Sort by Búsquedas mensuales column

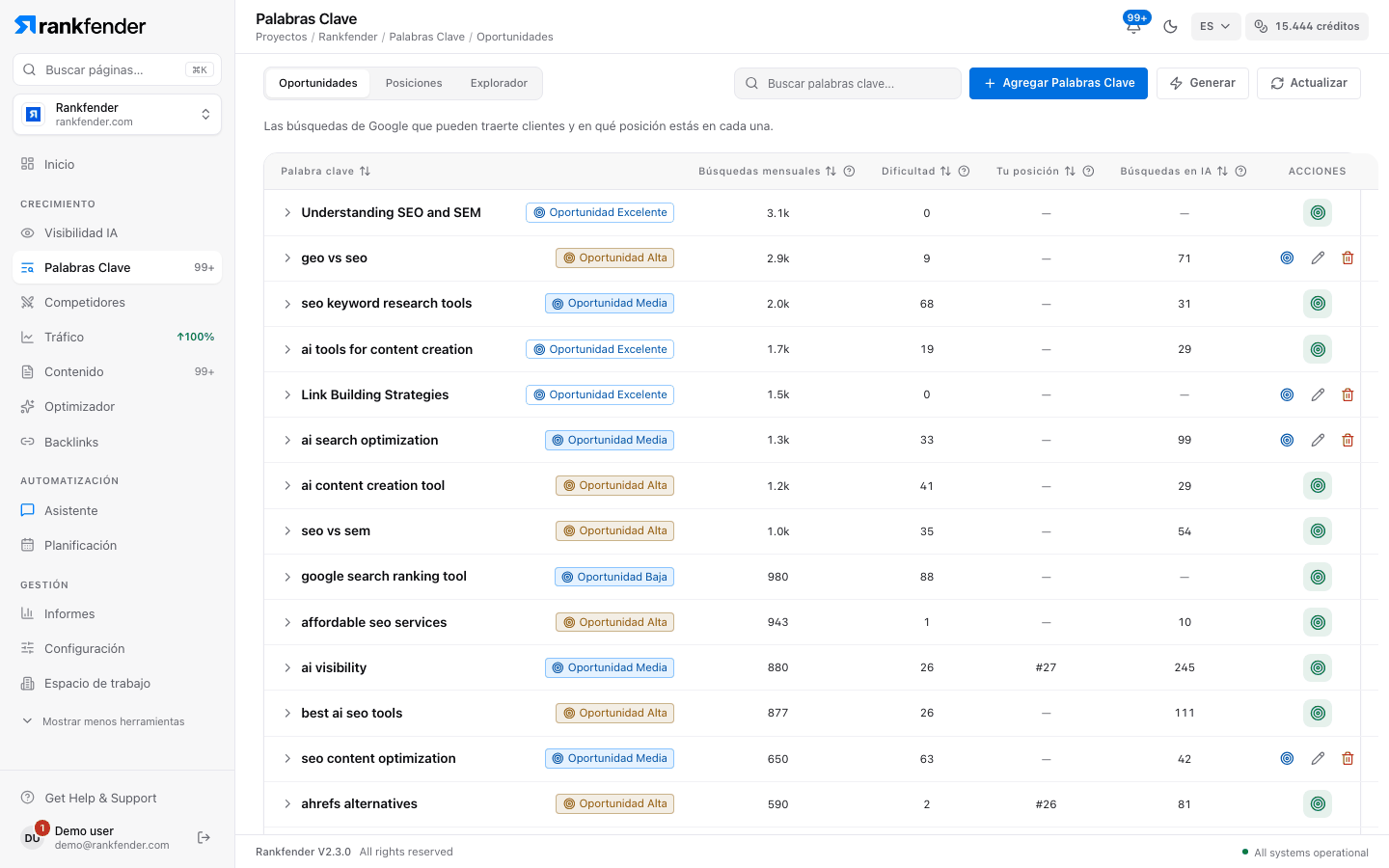[831, 172]
